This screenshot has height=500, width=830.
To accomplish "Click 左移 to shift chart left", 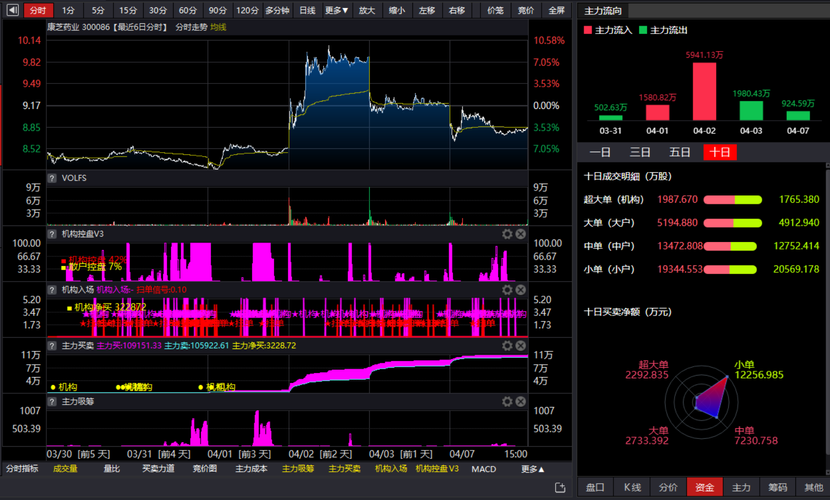I will point(427,10).
